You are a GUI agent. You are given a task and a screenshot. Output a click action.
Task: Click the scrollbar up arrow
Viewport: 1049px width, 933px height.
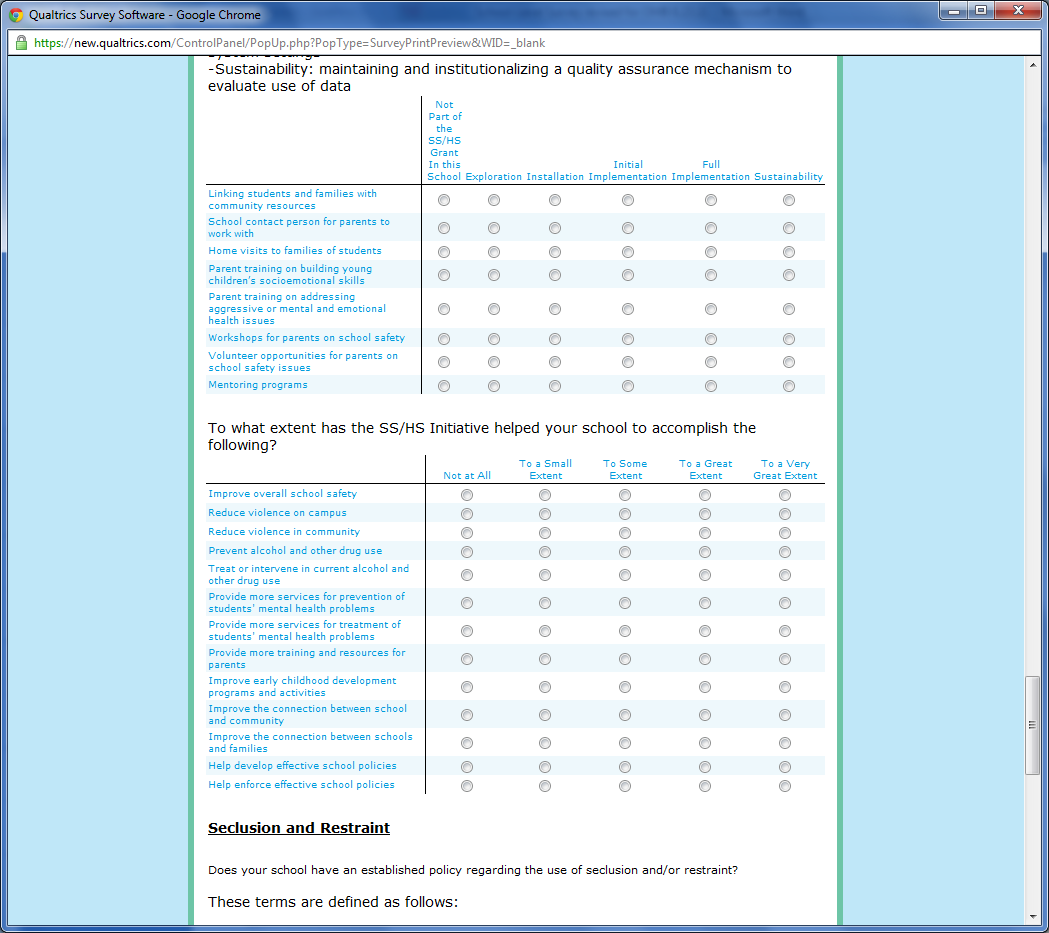(1032, 65)
